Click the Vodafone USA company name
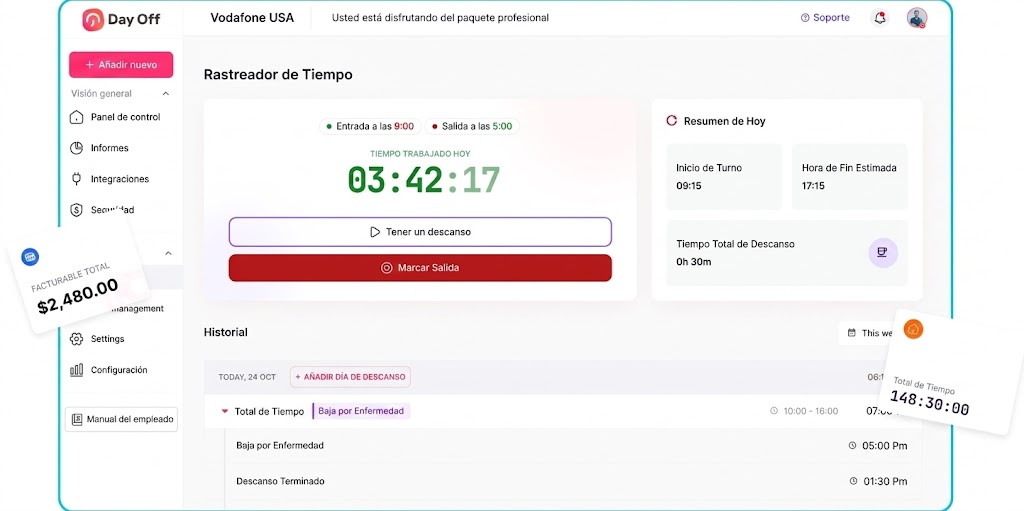The width and height of the screenshot is (1024, 511). click(252, 18)
